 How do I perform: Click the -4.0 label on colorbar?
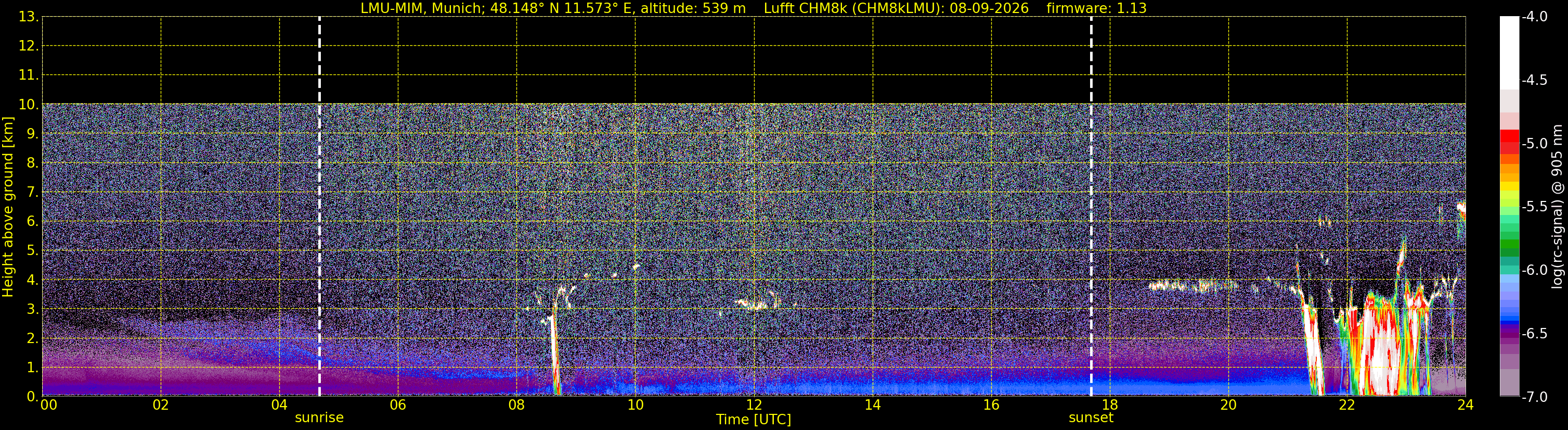1534,17
